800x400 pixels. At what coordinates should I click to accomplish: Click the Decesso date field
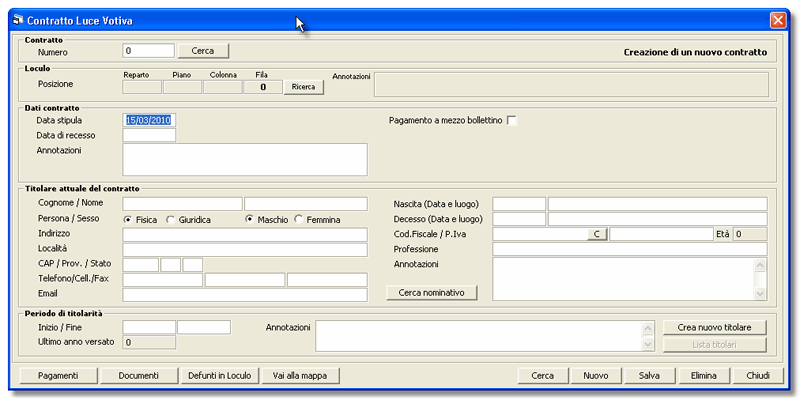pyautogui.click(x=519, y=219)
